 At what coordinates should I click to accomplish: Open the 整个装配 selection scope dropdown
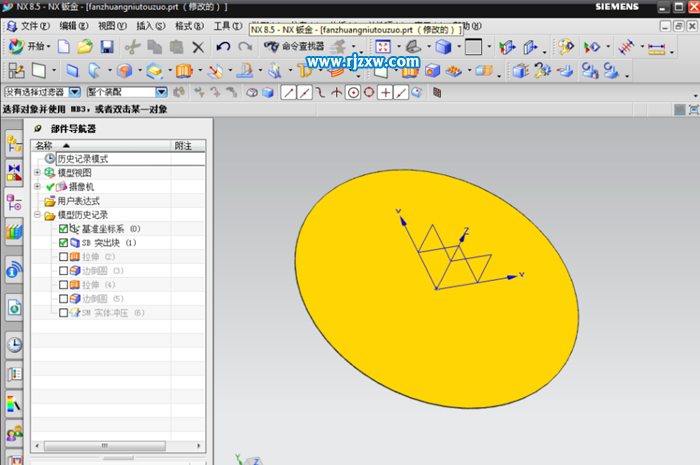[161, 92]
